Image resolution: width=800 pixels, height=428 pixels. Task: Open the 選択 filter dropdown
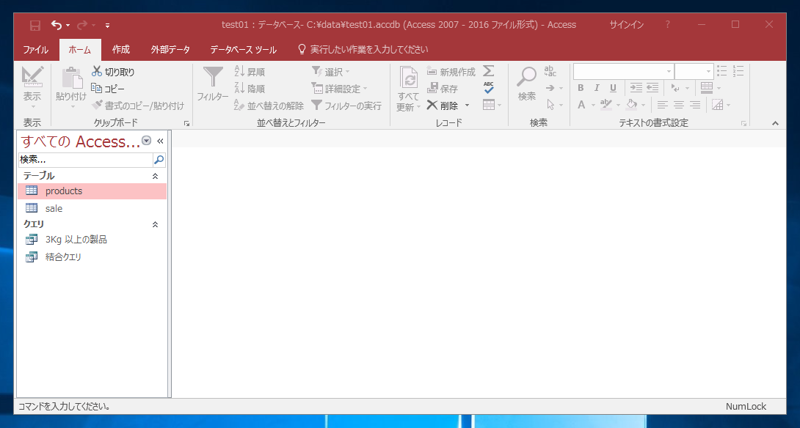(331, 72)
